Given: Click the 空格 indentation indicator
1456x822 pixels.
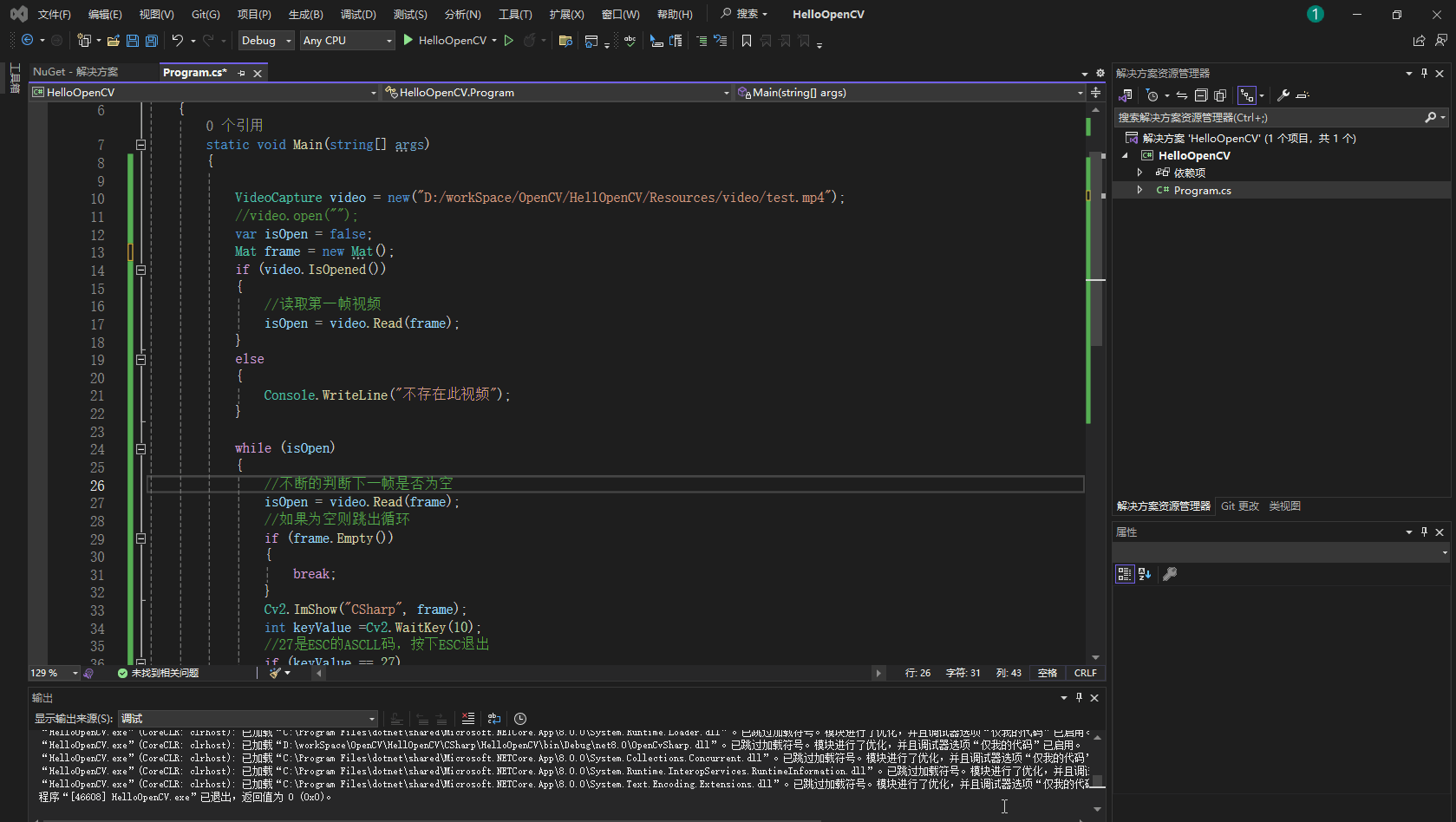Looking at the screenshot, I should tap(1048, 673).
